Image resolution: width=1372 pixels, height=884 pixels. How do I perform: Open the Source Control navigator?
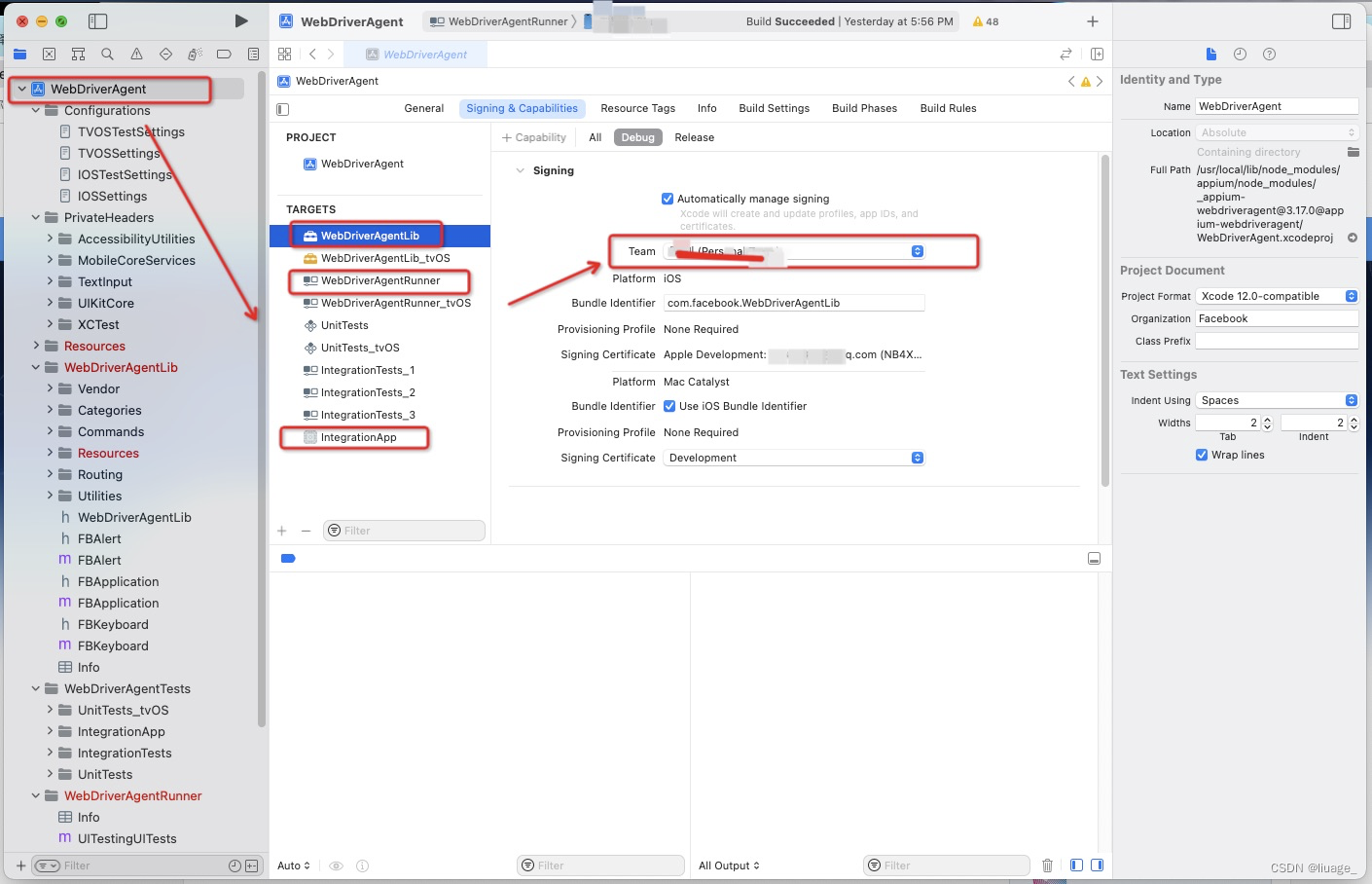[49, 55]
